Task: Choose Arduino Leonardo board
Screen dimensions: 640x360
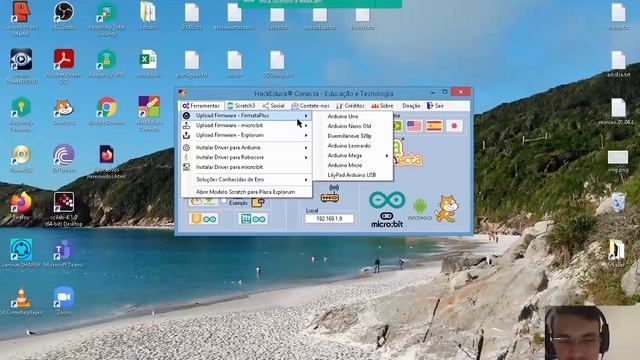Action: 352,146
